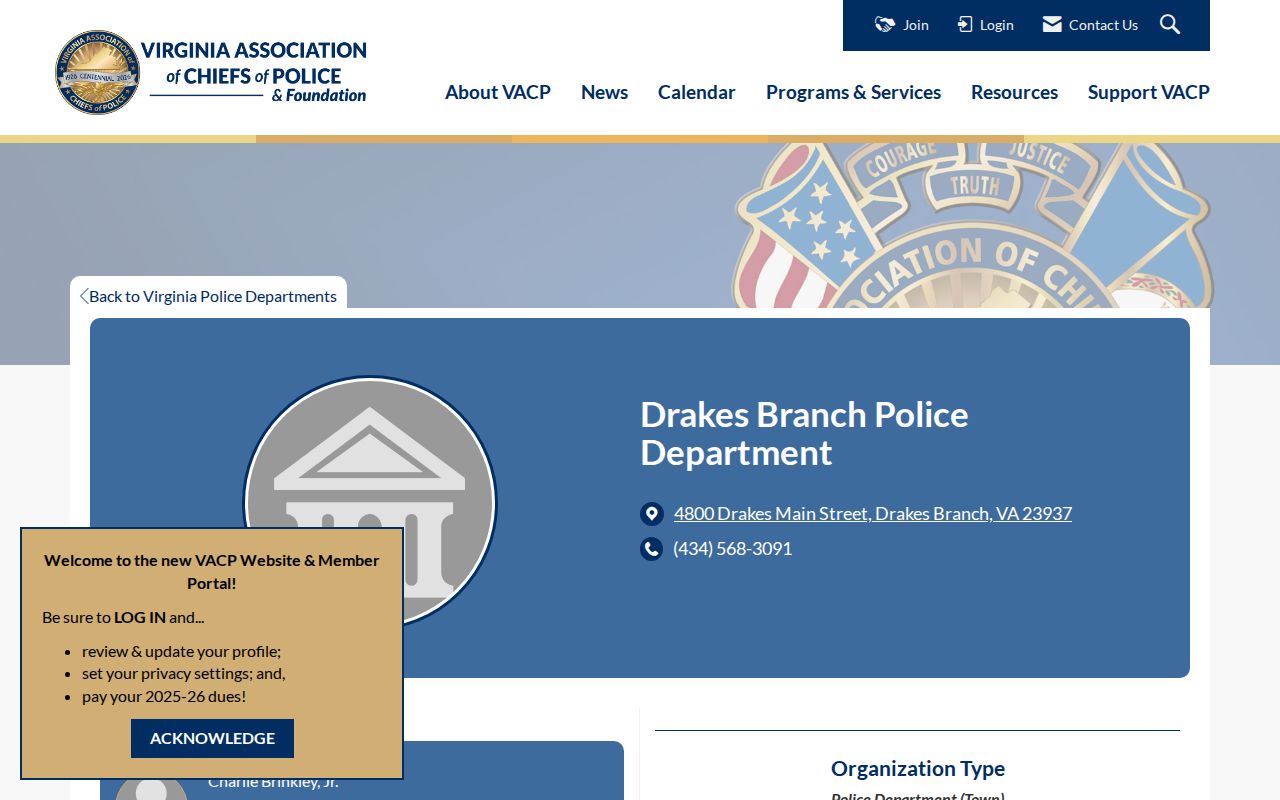Click the Welcome to new VACP Website text

[212, 572]
